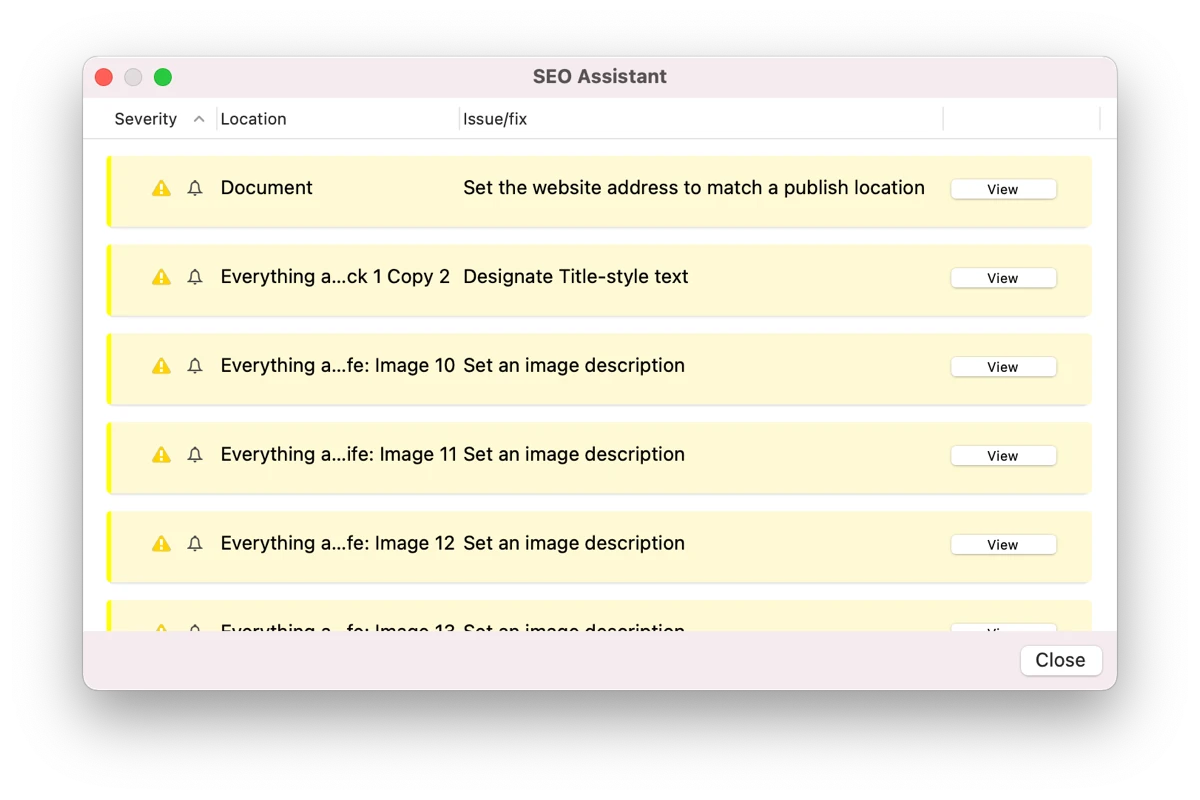
Task: Click the green zoom window button
Action: [163, 77]
